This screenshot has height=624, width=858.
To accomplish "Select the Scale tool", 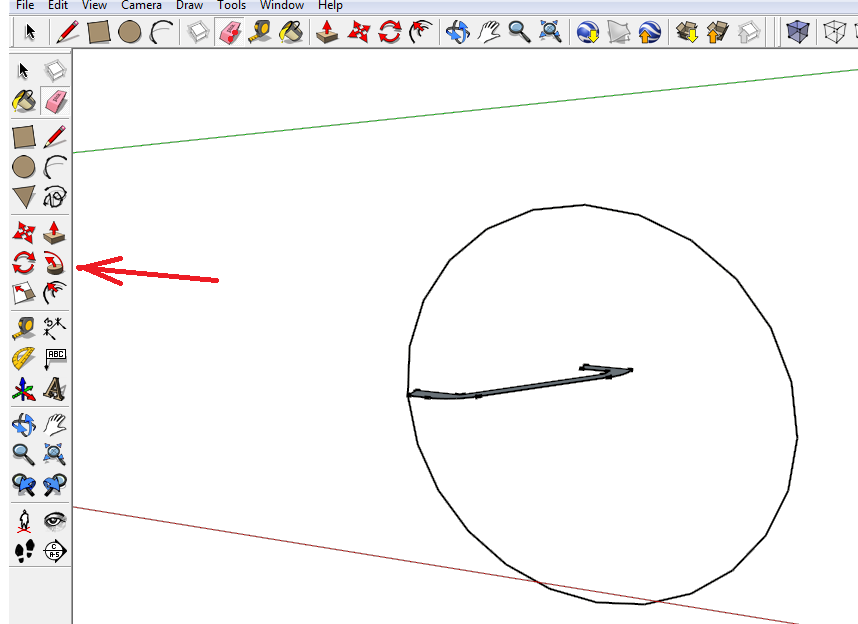I will point(24,293).
